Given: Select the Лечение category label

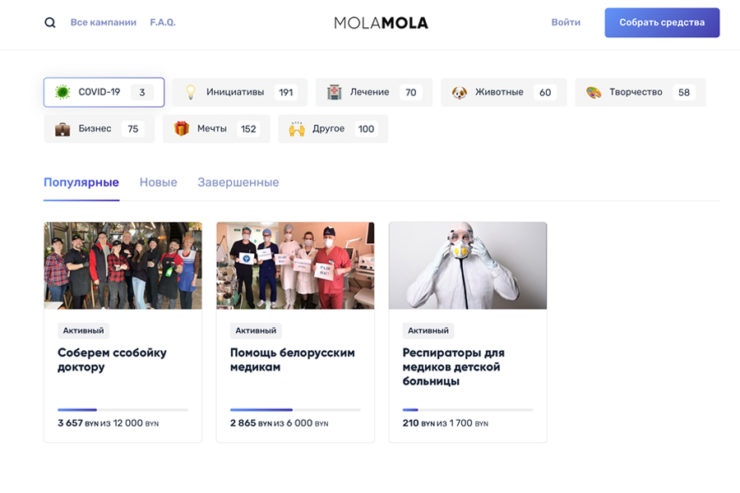Looking at the screenshot, I should tap(370, 92).
